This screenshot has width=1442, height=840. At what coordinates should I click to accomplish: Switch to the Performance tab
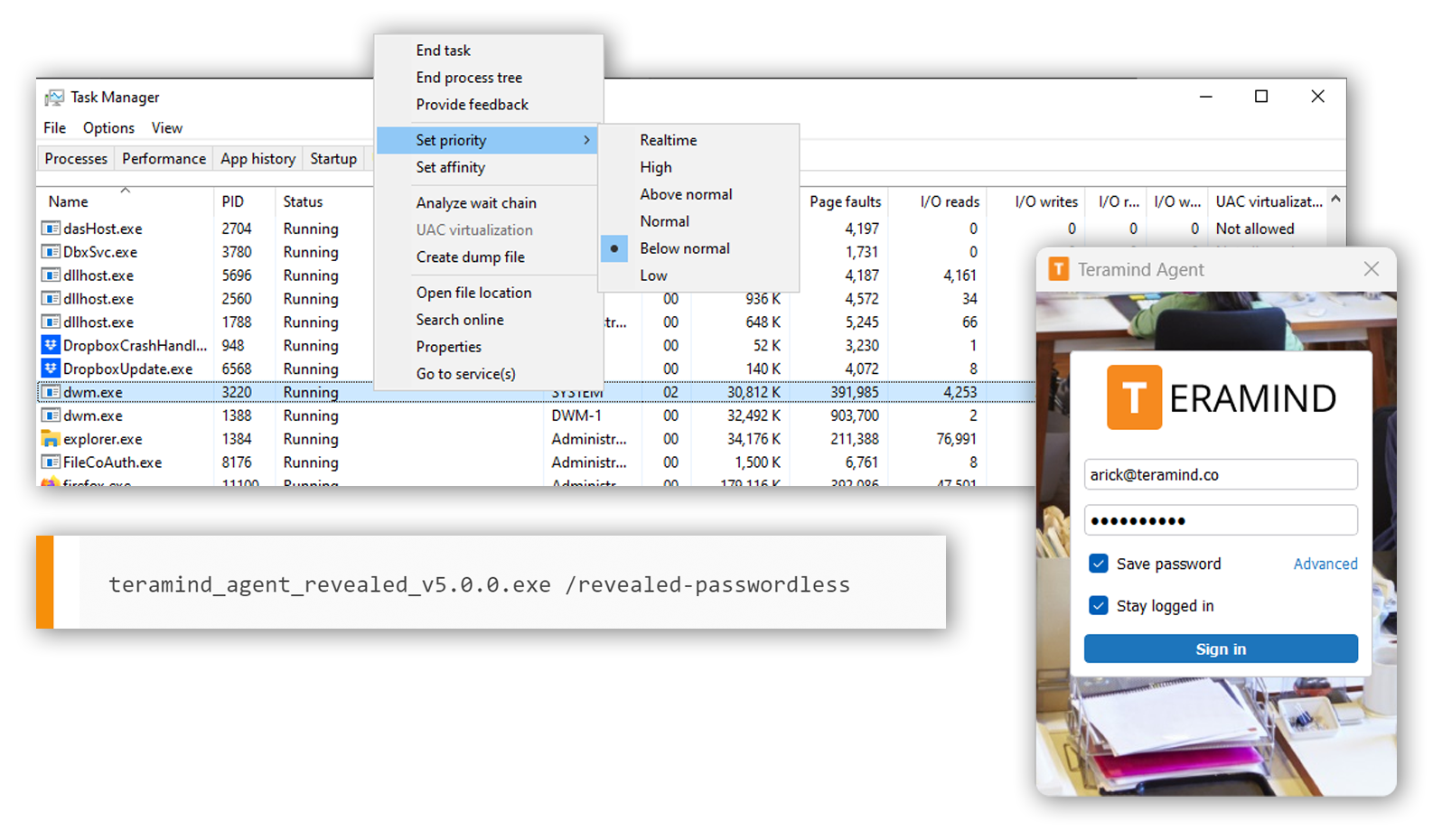pyautogui.click(x=164, y=159)
